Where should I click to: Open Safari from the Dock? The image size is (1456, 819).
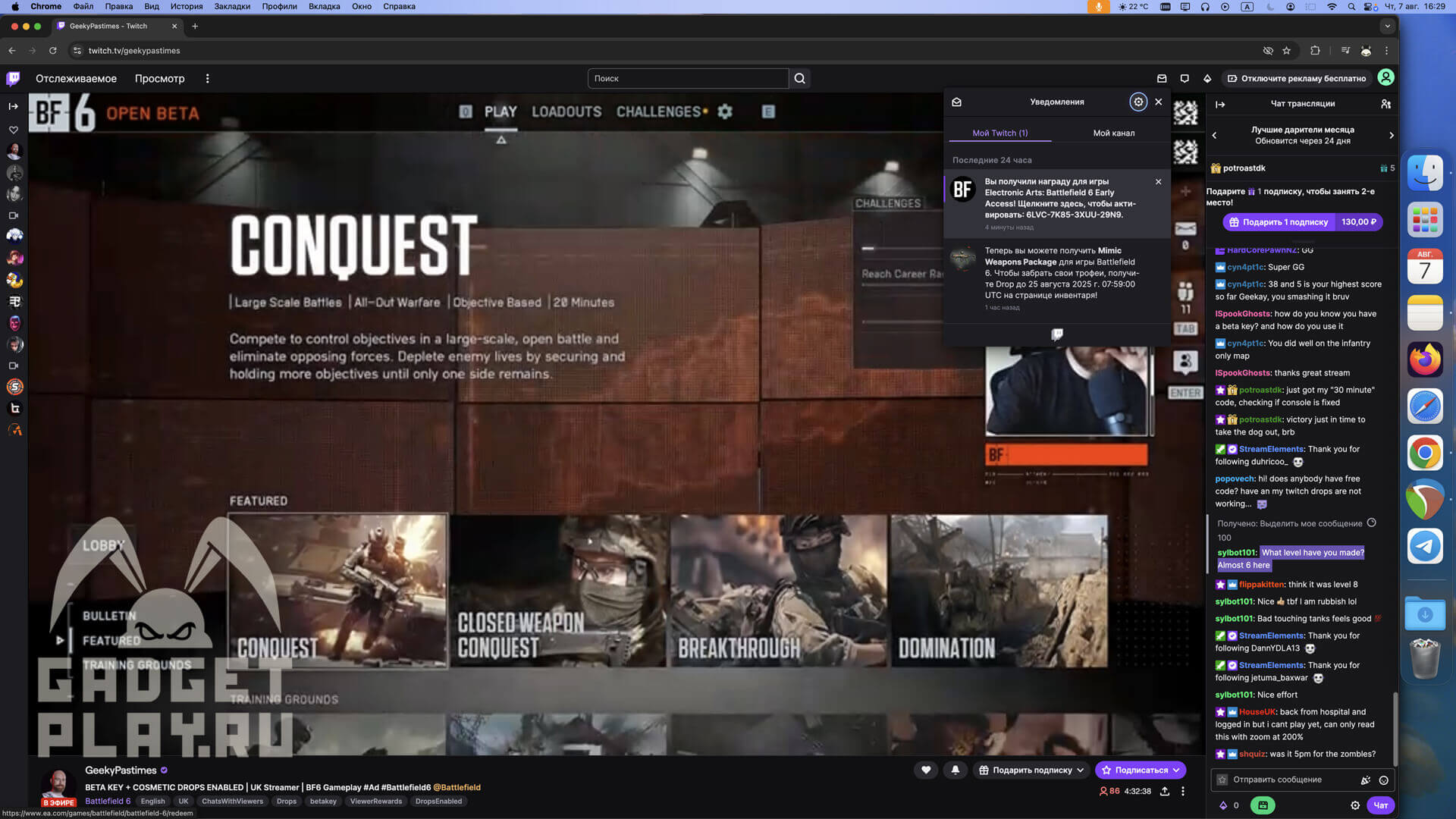click(1425, 406)
